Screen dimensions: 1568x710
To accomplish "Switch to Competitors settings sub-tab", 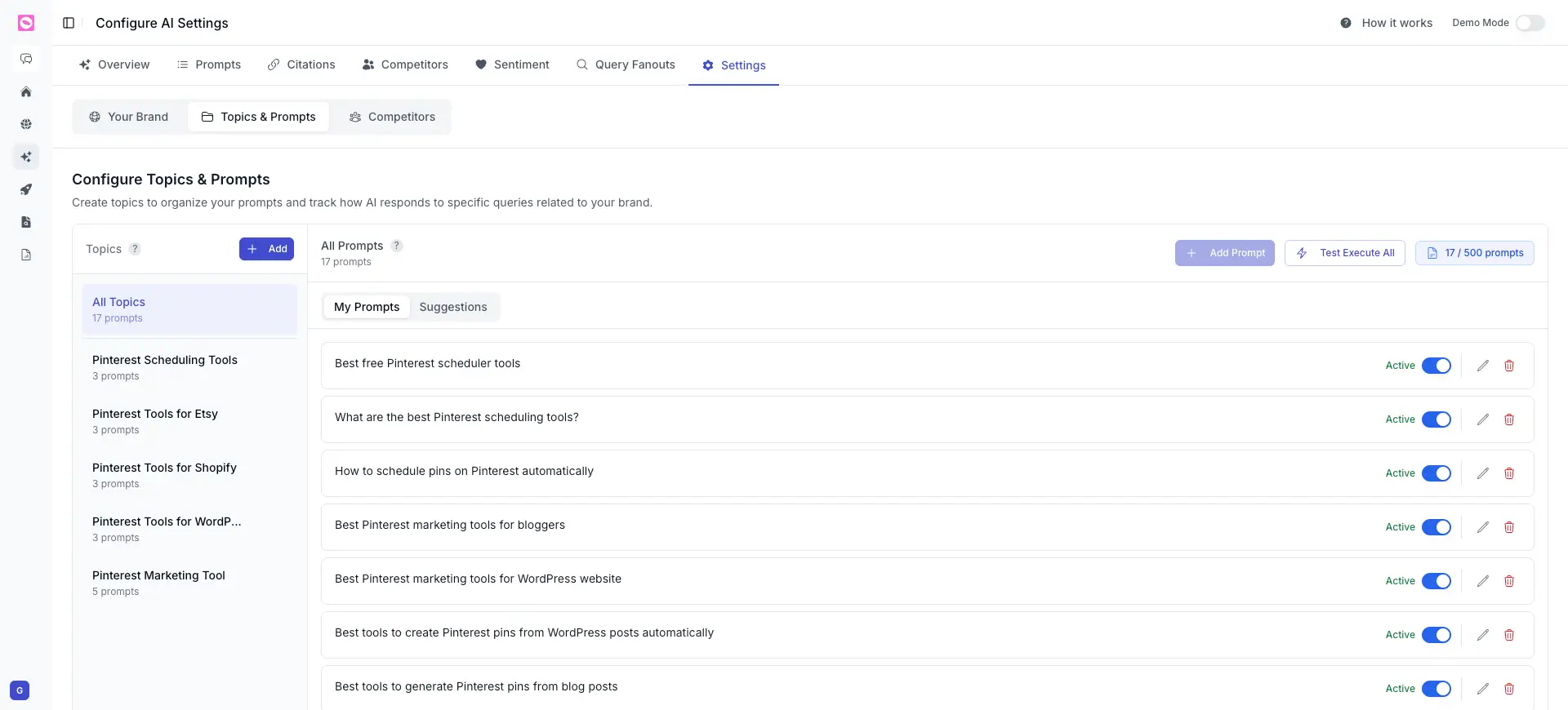I will [392, 117].
